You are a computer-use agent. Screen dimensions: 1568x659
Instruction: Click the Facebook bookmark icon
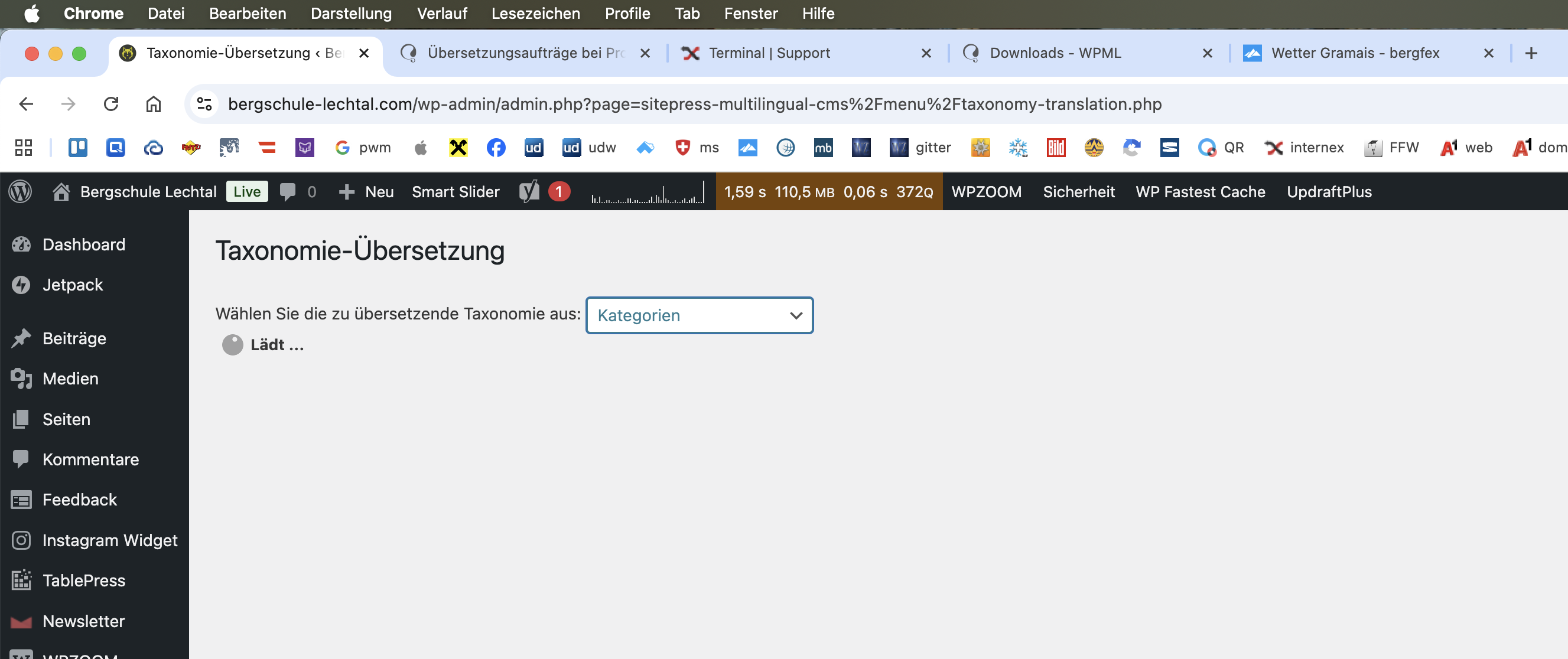click(x=496, y=147)
